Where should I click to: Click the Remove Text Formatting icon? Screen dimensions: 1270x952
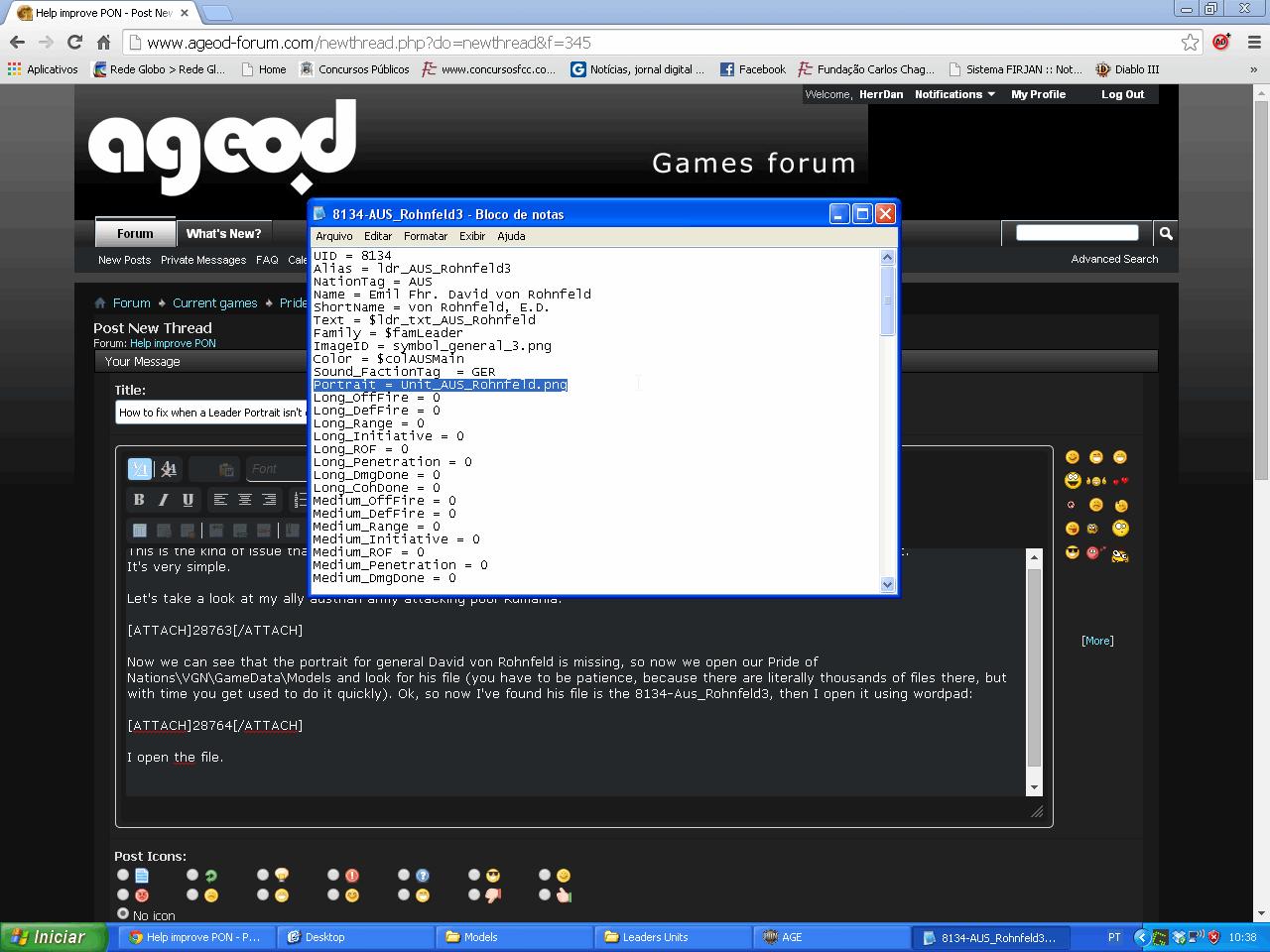(x=169, y=469)
